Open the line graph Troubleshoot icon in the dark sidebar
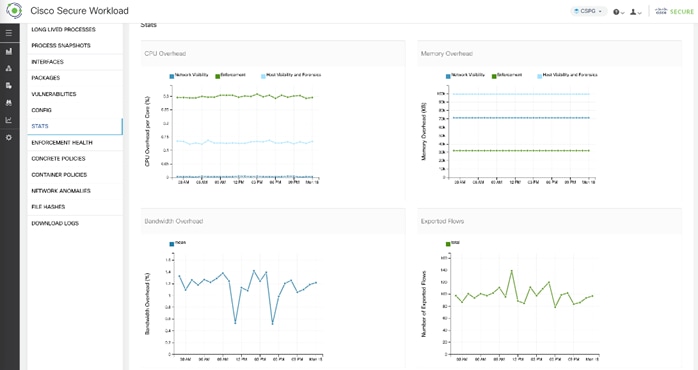Image resolution: width=698 pixels, height=370 pixels. (x=9, y=120)
